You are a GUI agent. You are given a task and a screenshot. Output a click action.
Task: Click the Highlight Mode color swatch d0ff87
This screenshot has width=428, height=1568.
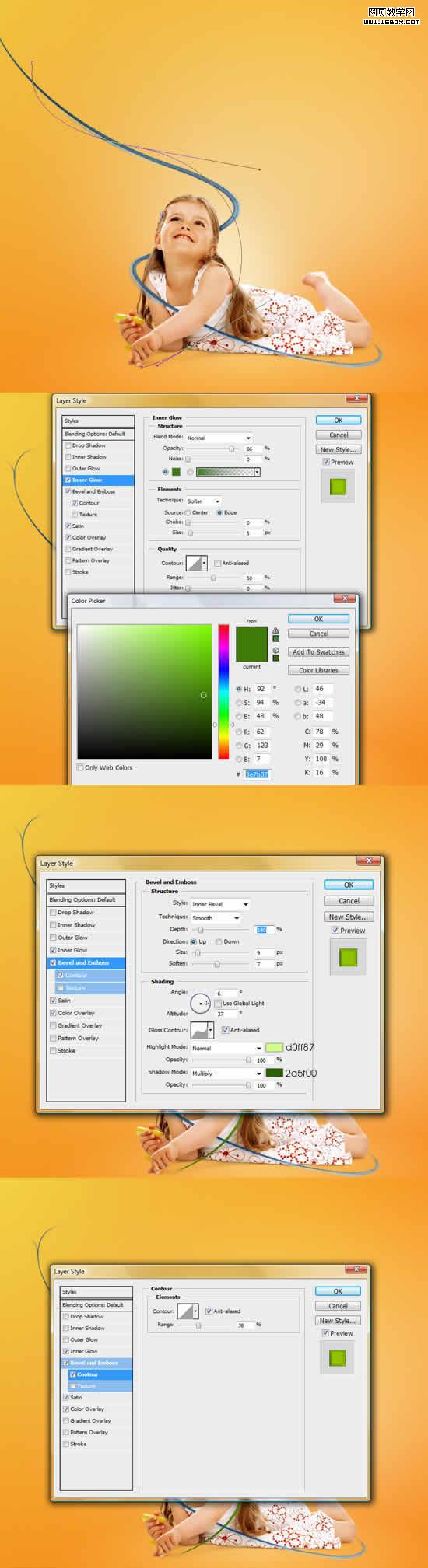click(274, 1047)
